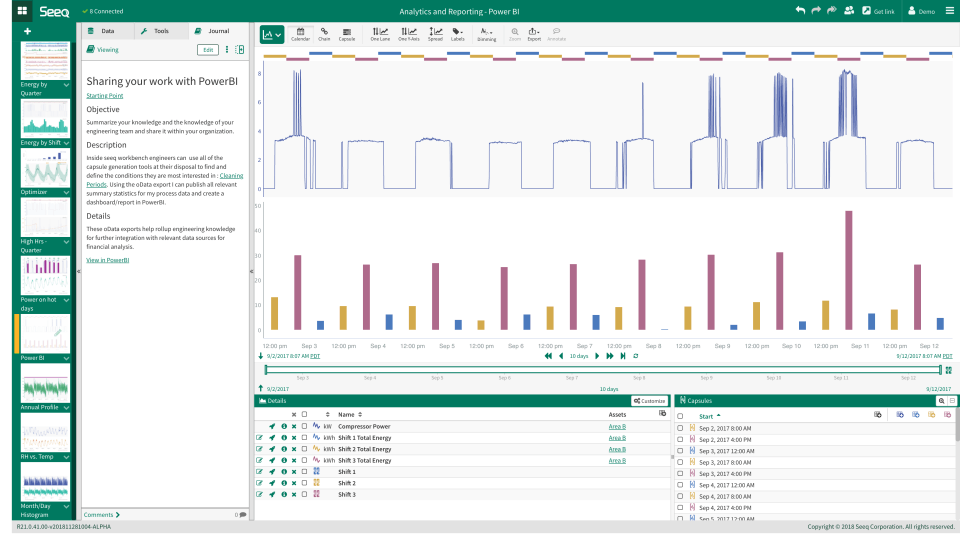Click the investigate range left handle
The image size is (960, 547).
pos(266,369)
